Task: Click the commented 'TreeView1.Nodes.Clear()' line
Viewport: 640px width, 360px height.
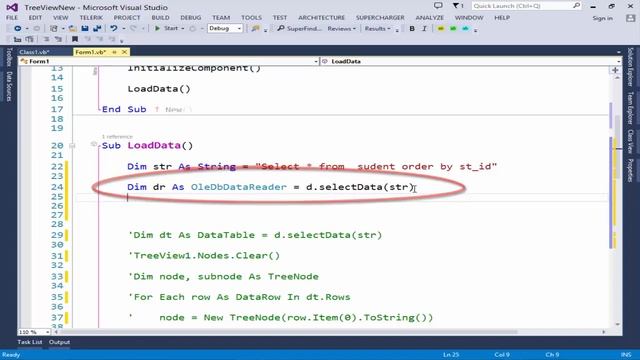Action: pos(204,256)
